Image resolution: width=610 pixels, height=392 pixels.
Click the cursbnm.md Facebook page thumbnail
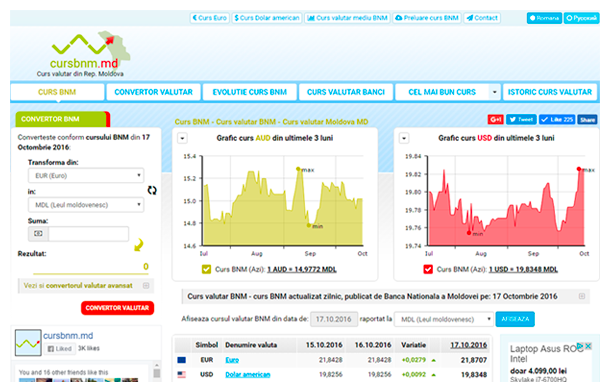tap(28, 343)
